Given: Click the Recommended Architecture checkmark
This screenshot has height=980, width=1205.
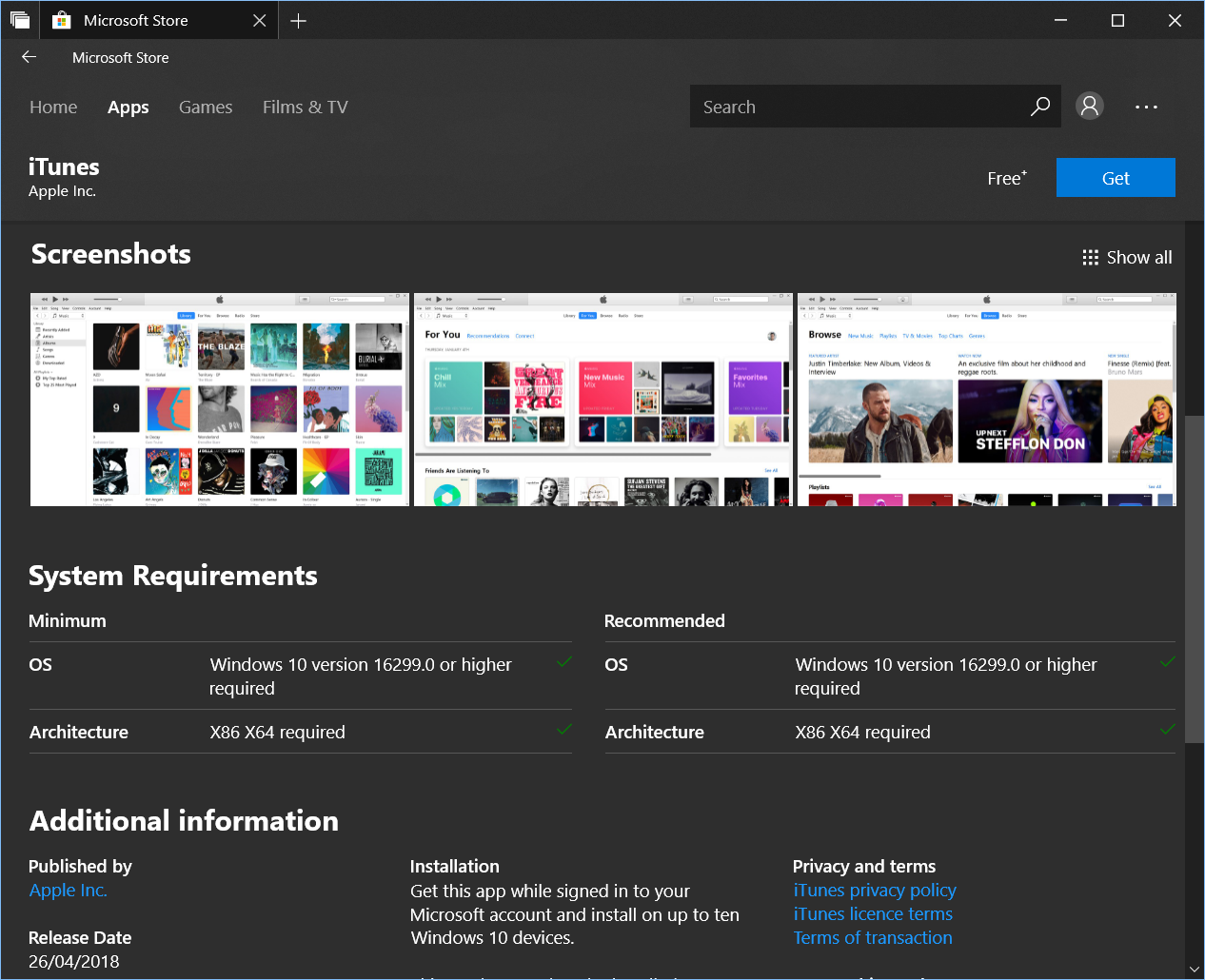Looking at the screenshot, I should 1168,729.
